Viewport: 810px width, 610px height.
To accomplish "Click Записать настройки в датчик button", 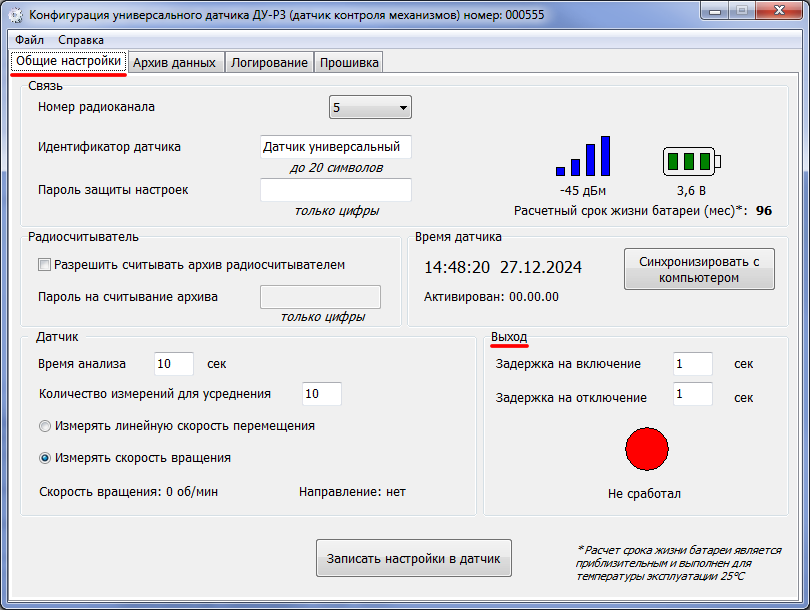I will pyautogui.click(x=414, y=558).
